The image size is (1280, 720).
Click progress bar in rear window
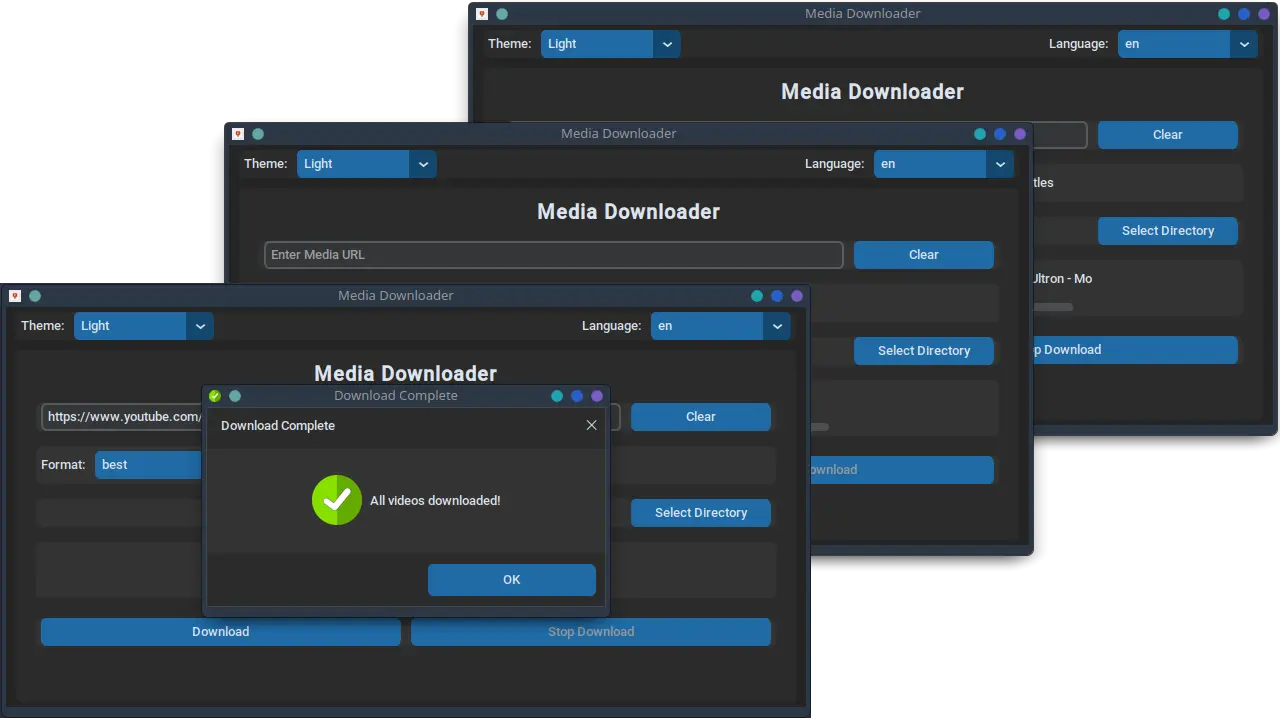pyautogui.click(x=1053, y=307)
